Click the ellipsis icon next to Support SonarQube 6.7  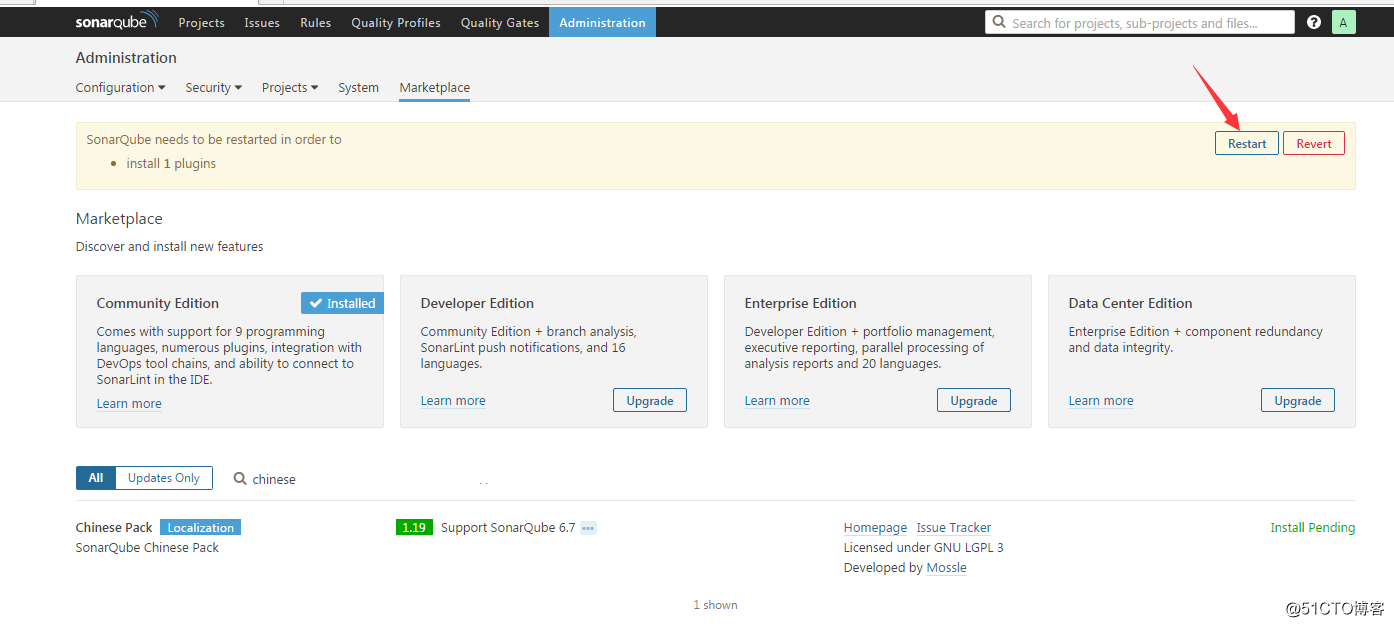pyautogui.click(x=588, y=528)
